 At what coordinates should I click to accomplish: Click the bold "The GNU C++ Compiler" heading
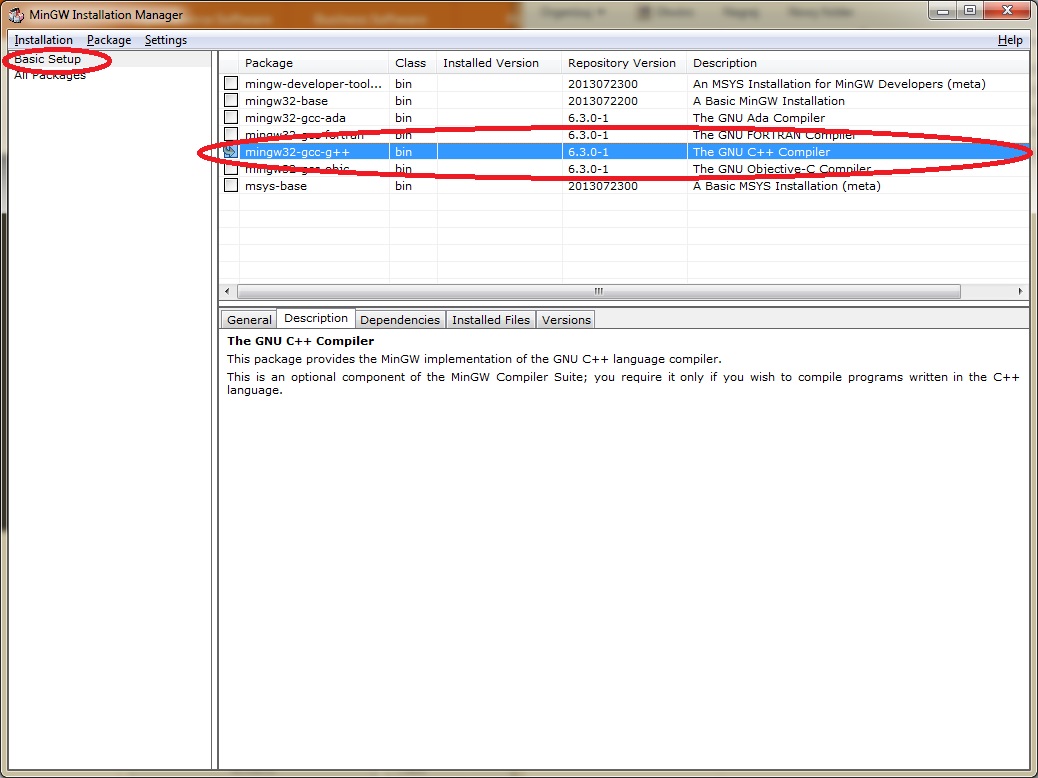(x=301, y=341)
